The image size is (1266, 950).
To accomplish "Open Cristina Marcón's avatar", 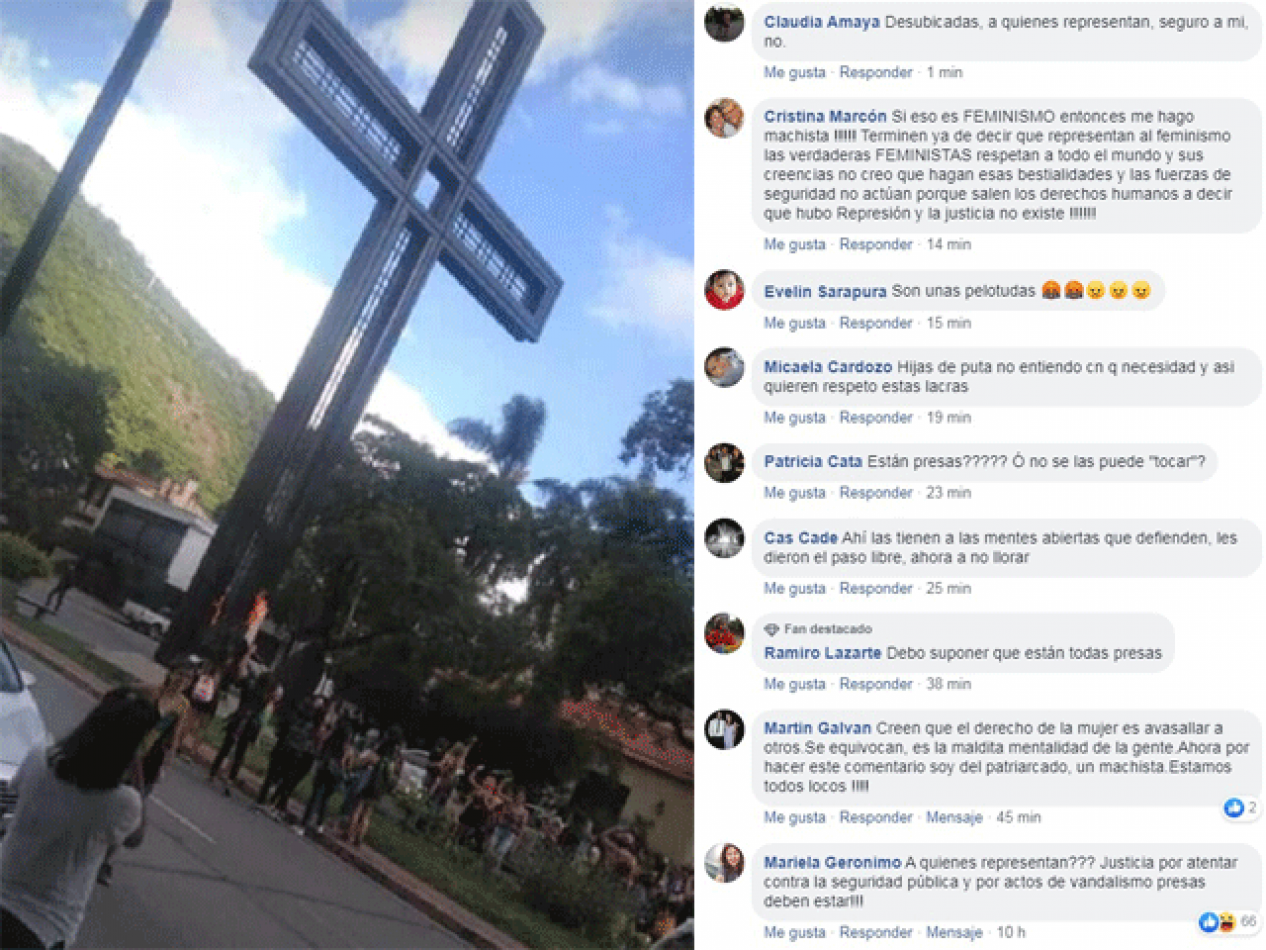I will pos(724,118).
